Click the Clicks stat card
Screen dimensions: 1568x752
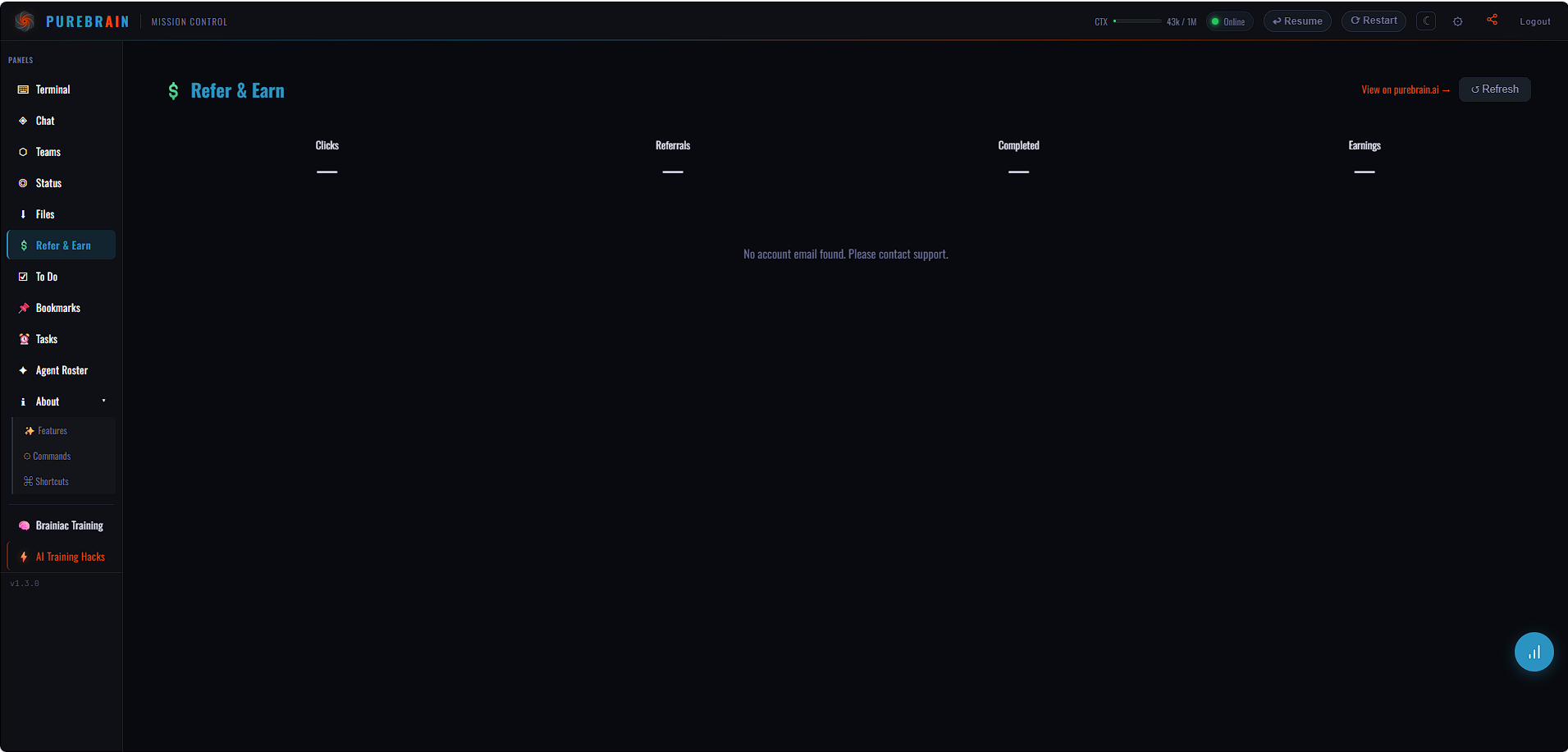pyautogui.click(x=327, y=158)
